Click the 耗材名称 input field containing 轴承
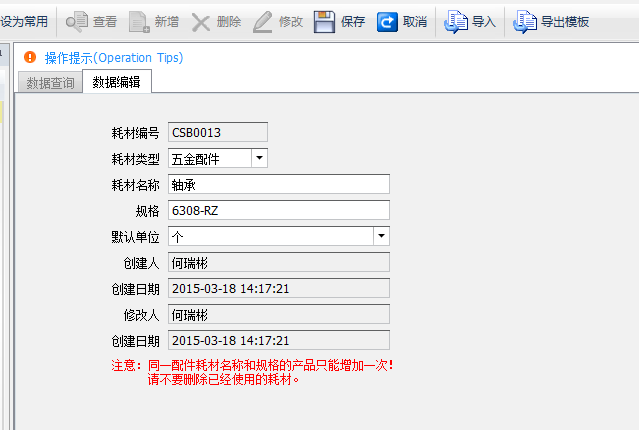639x430 pixels. 279,184
